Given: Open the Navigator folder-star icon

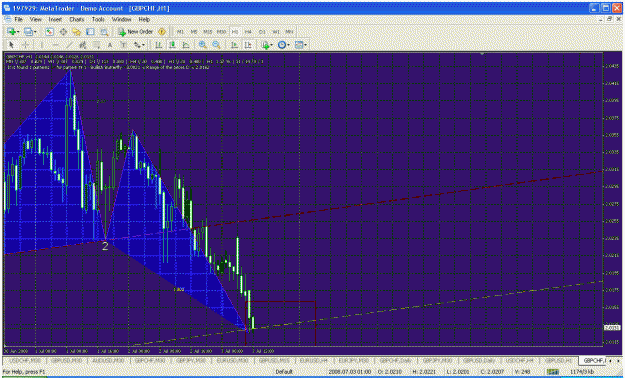Looking at the screenshot, I should [77, 32].
